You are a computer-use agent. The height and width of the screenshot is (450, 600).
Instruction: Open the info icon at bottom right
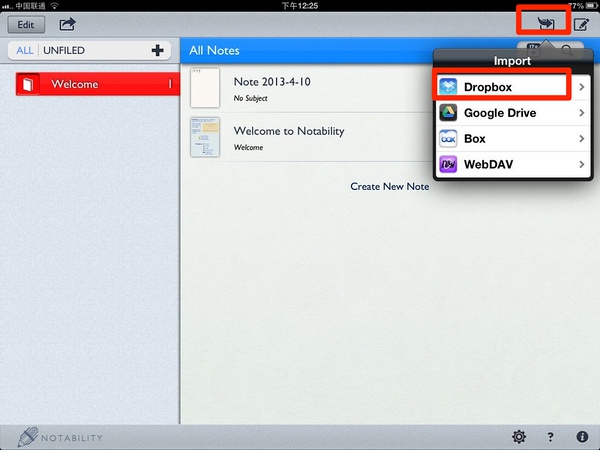581,436
